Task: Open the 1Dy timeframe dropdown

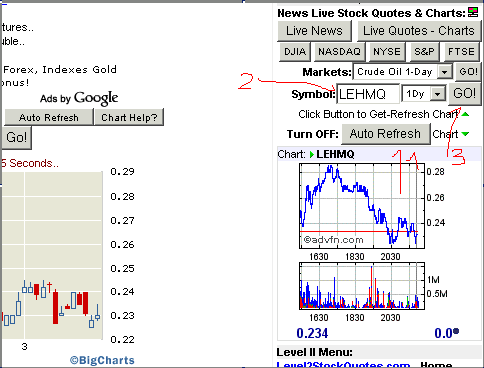Action: (x=424, y=94)
